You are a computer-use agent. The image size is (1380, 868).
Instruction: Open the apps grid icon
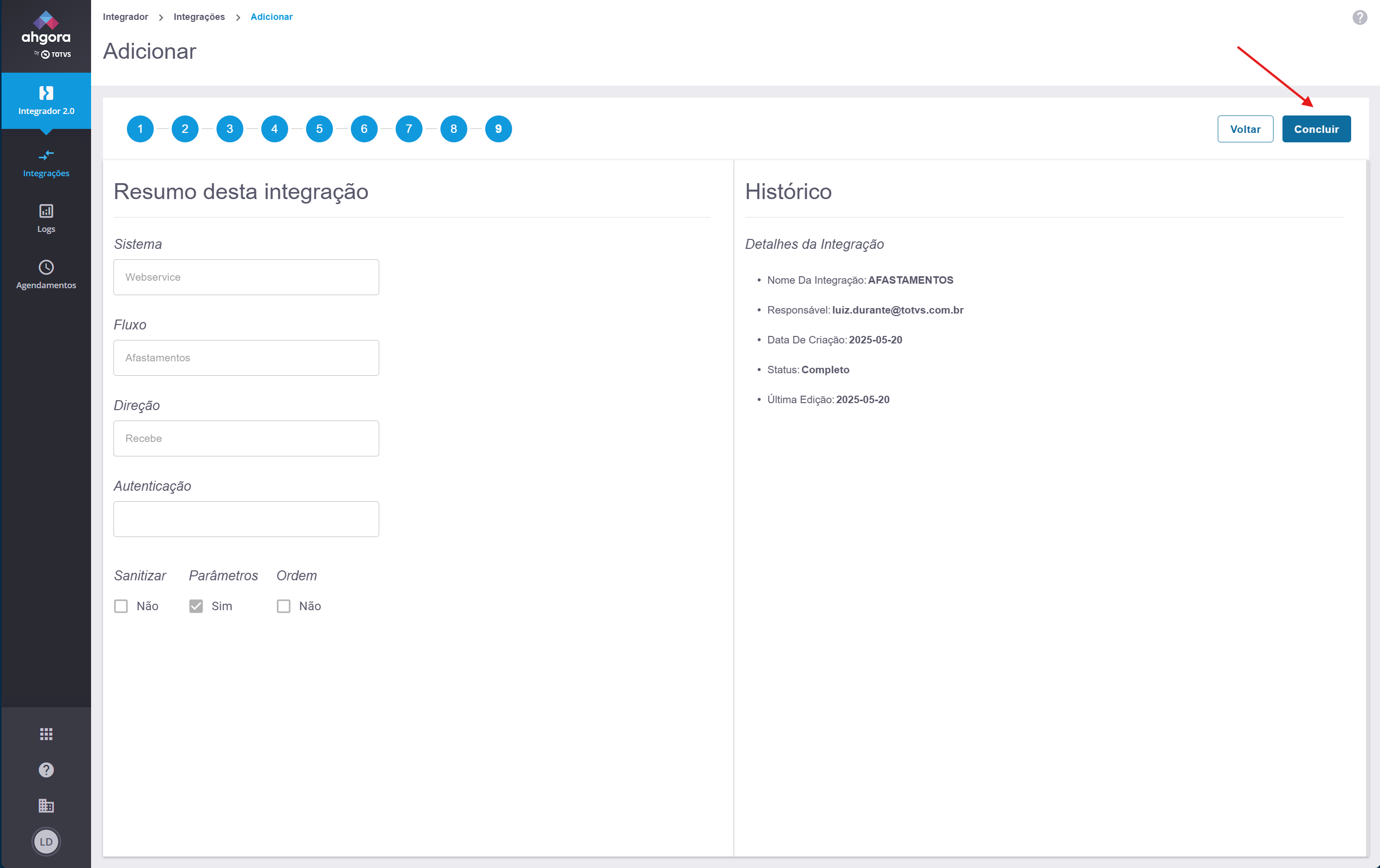point(46,734)
